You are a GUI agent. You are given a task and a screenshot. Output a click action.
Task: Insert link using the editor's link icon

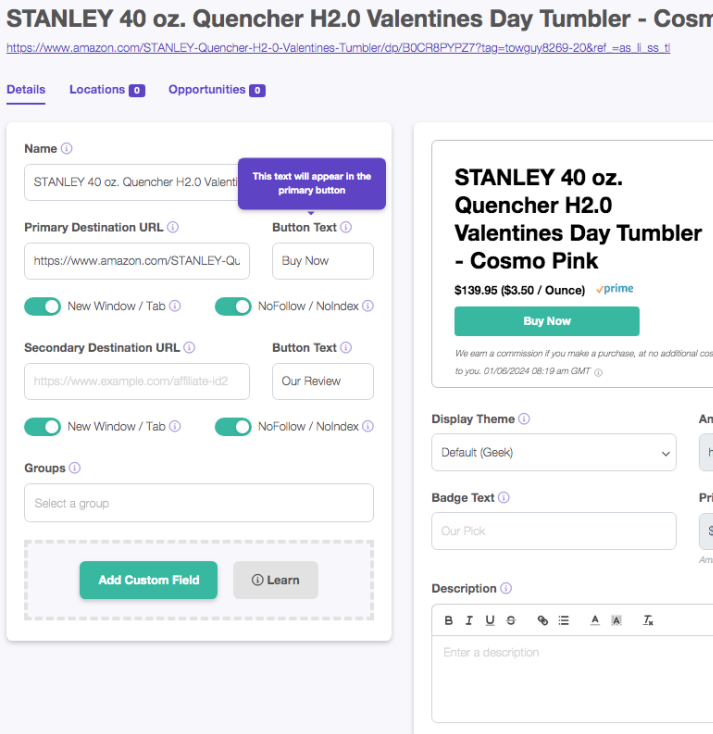(543, 621)
